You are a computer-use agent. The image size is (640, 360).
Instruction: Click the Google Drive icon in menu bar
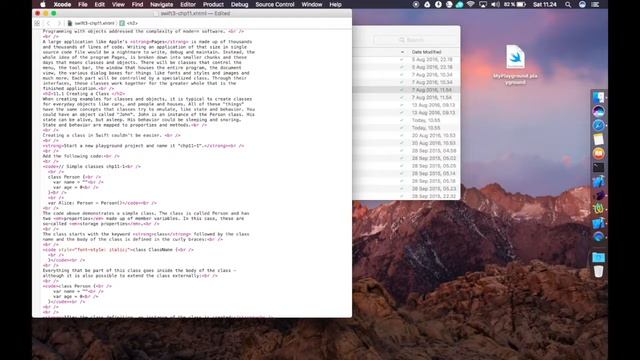pos(427,4)
